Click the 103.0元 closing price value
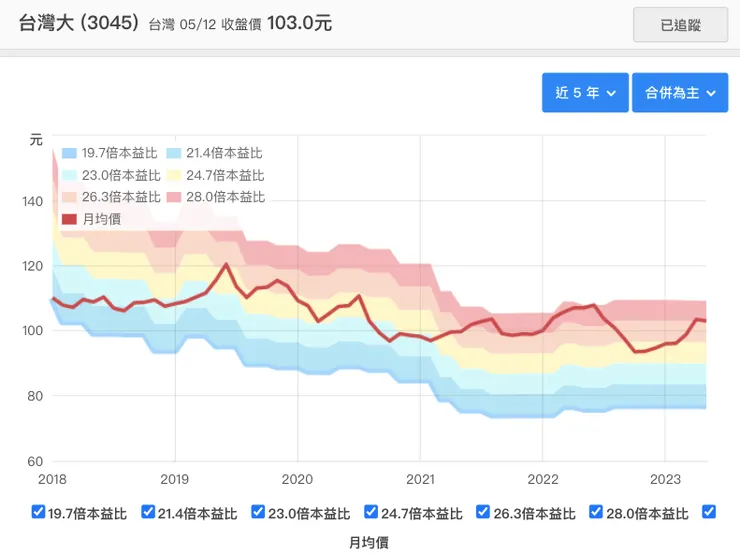 [x=299, y=23]
